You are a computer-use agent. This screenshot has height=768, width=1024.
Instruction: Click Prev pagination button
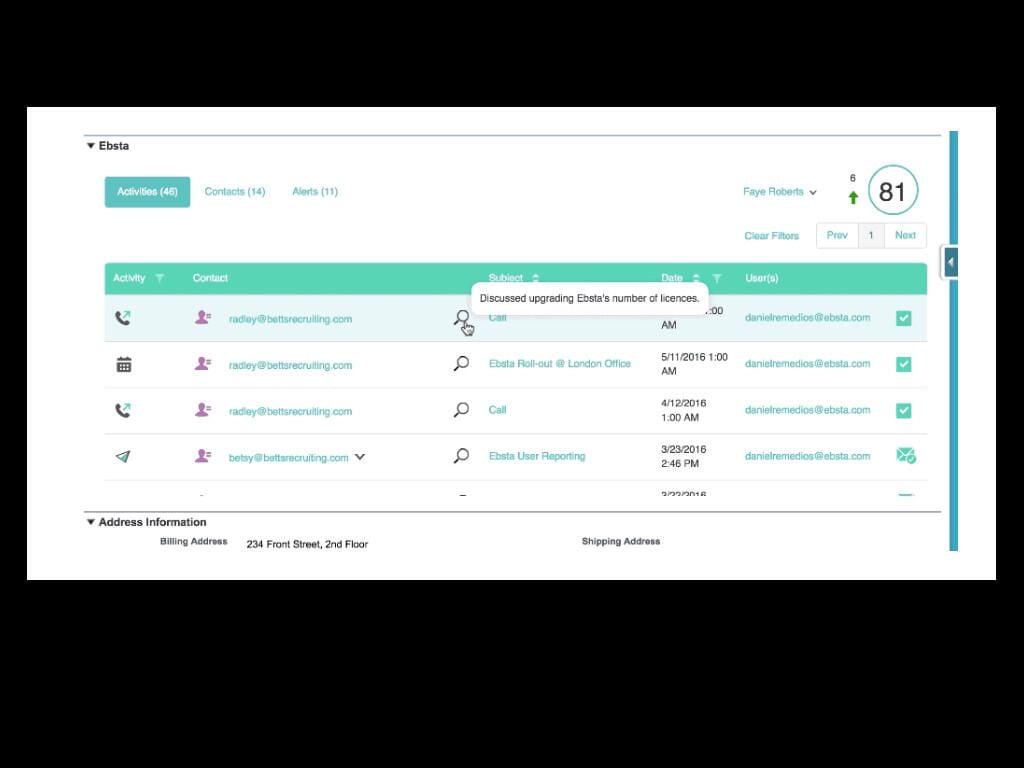click(837, 235)
